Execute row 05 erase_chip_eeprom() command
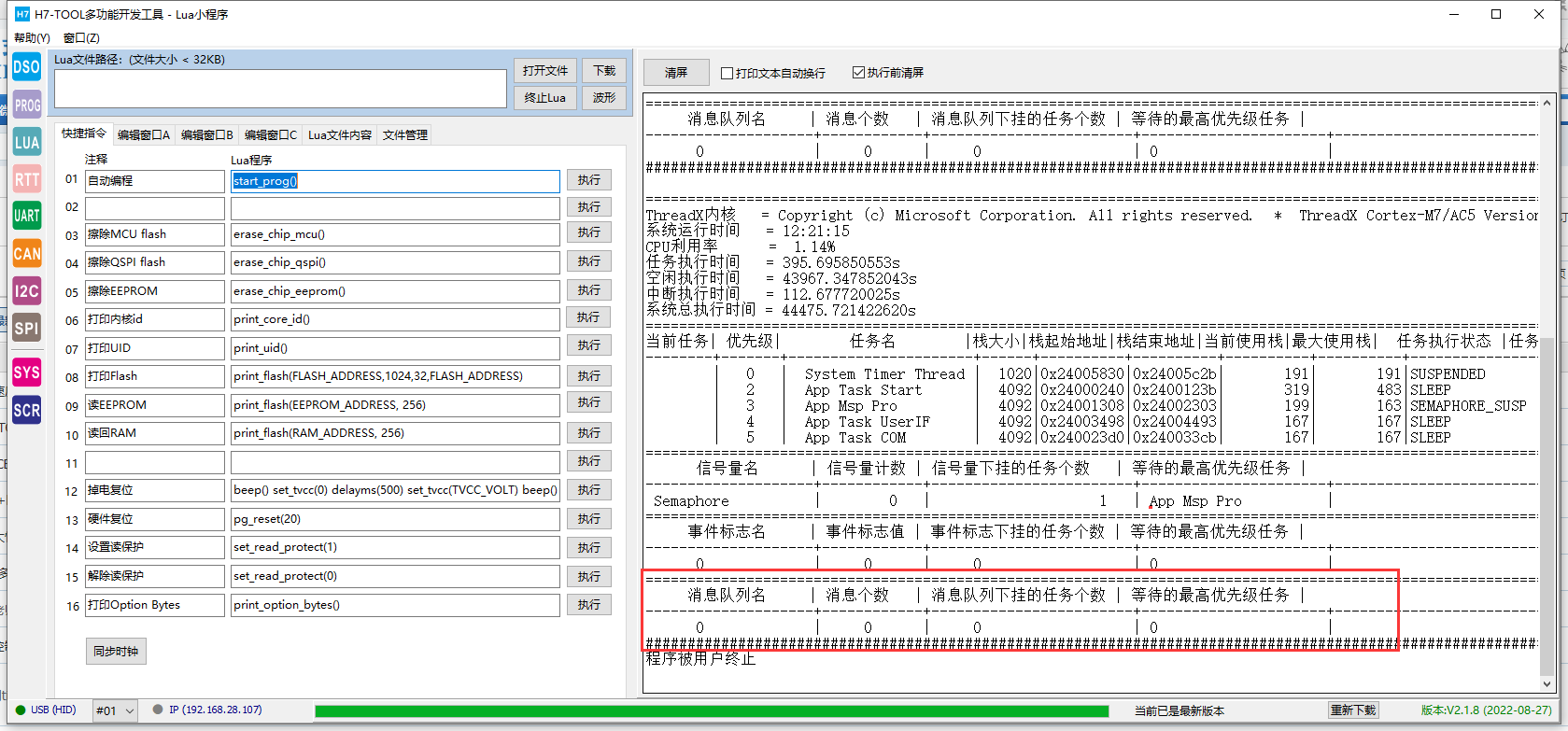 coord(588,290)
